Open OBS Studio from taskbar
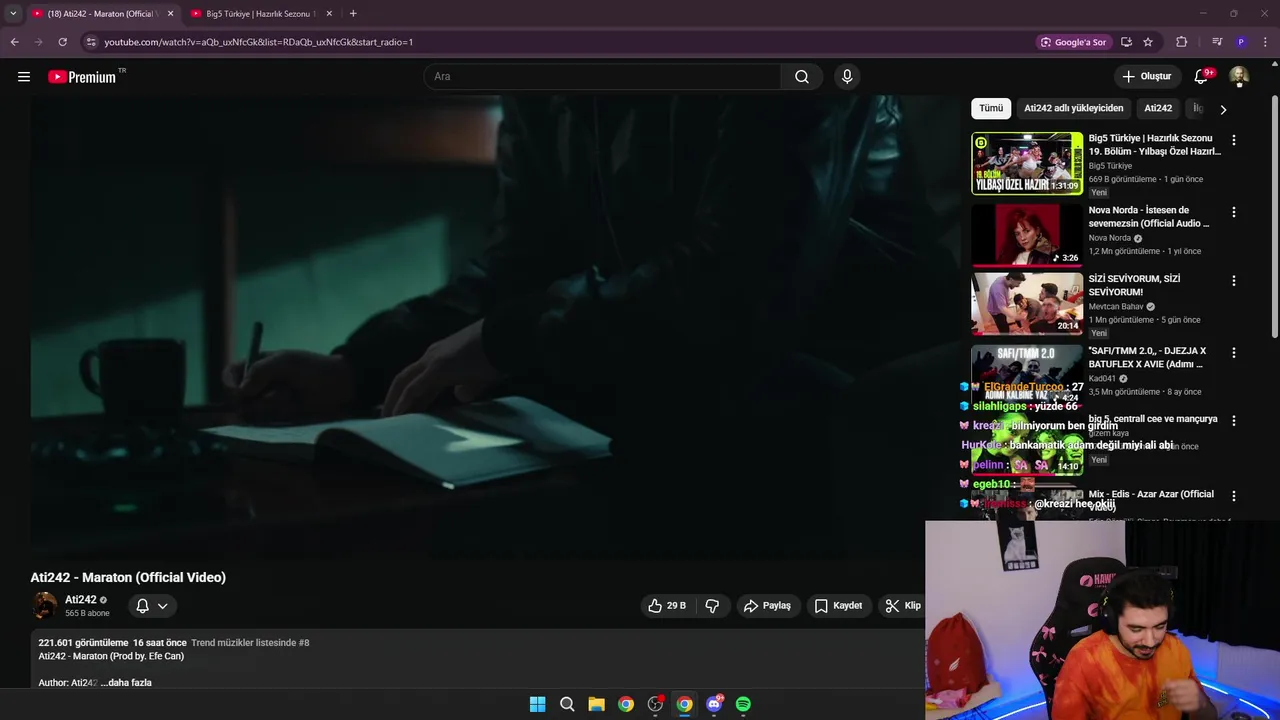This screenshot has width=1280, height=720. (x=655, y=704)
